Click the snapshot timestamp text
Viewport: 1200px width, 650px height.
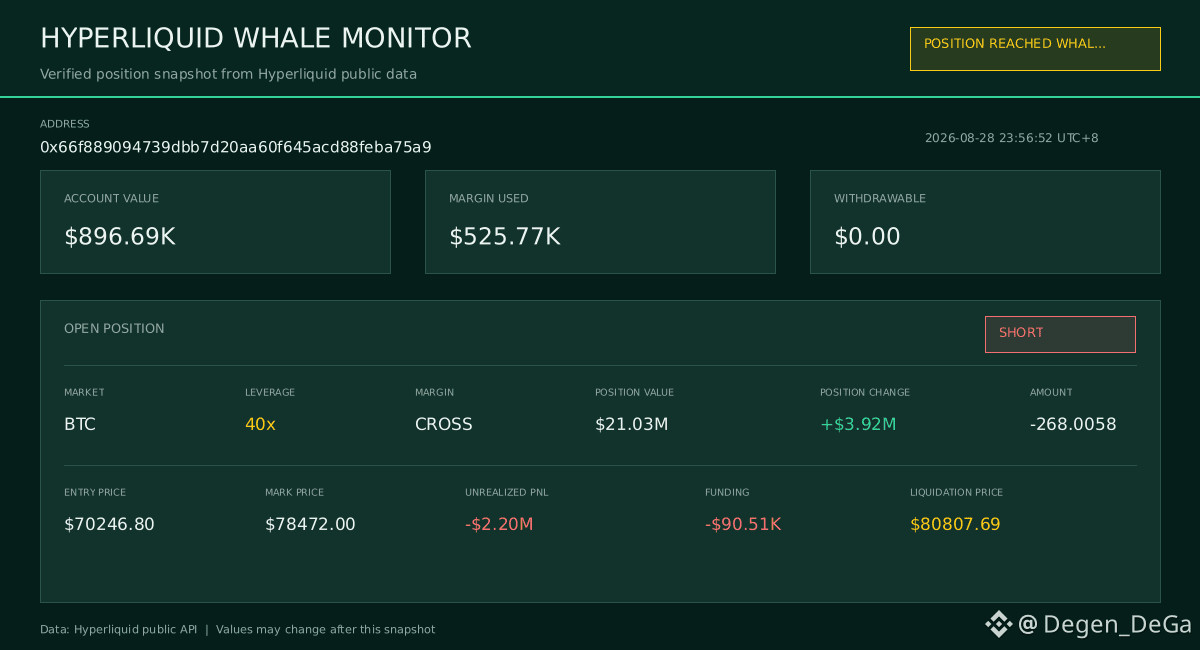point(1011,138)
